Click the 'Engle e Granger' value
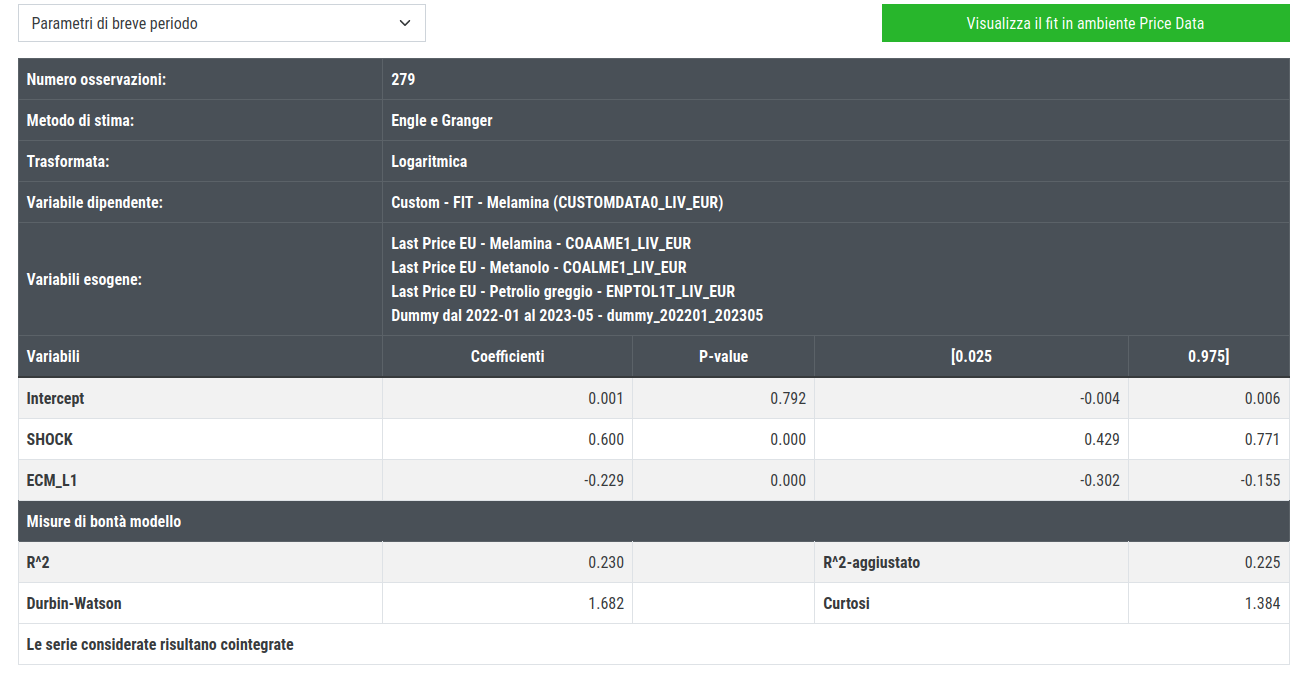Image resolution: width=1308 pixels, height=678 pixels. point(442,120)
